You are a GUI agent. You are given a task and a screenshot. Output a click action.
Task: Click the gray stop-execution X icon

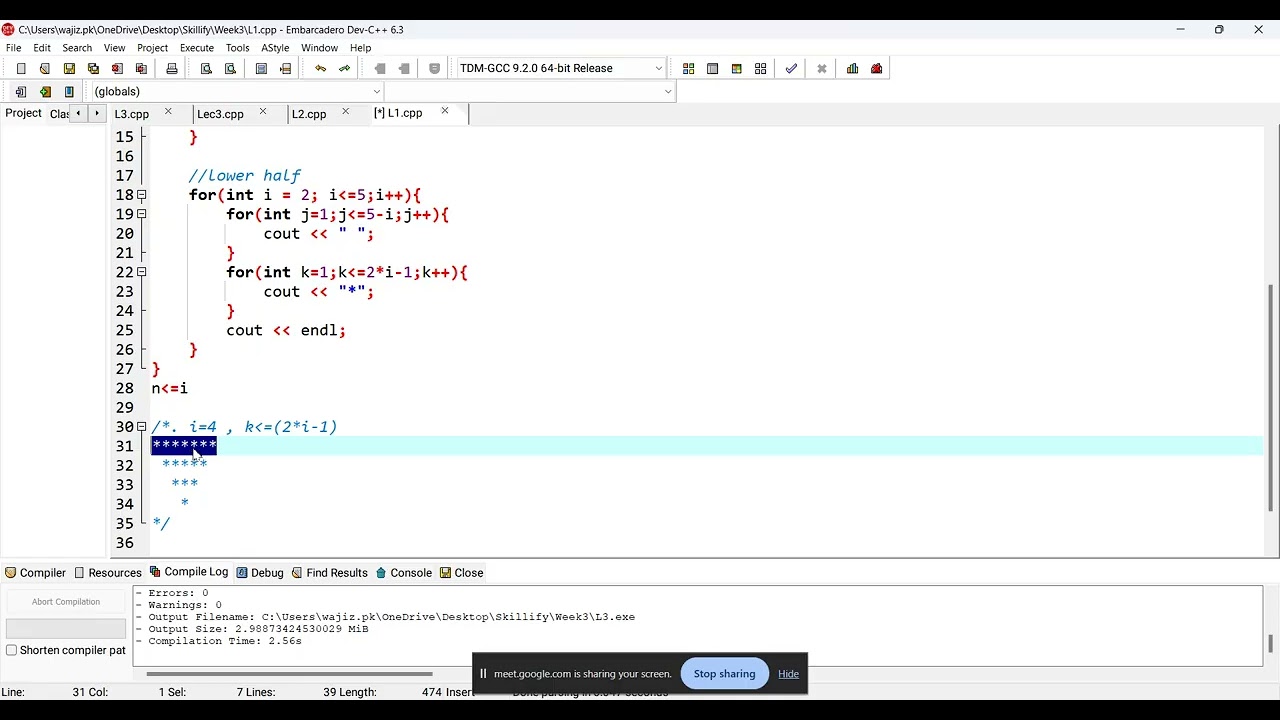[x=822, y=68]
